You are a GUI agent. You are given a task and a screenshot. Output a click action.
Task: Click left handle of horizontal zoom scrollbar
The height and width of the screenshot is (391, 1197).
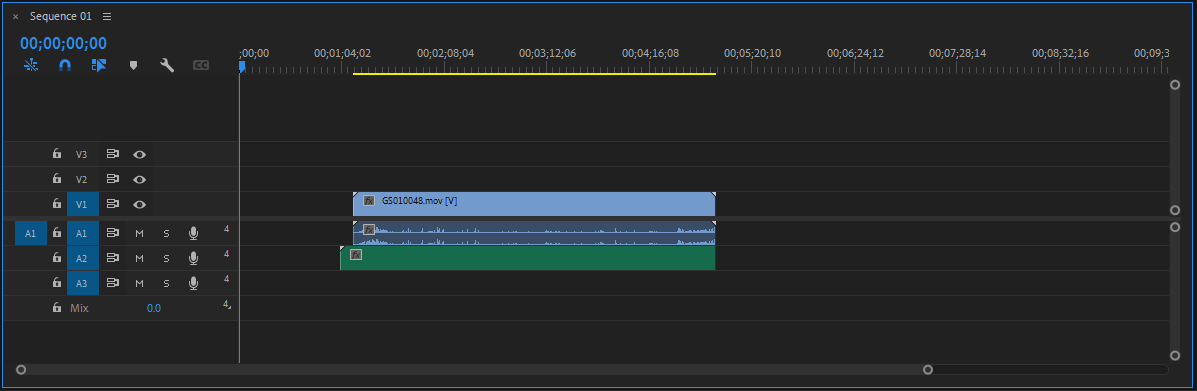pos(21,370)
